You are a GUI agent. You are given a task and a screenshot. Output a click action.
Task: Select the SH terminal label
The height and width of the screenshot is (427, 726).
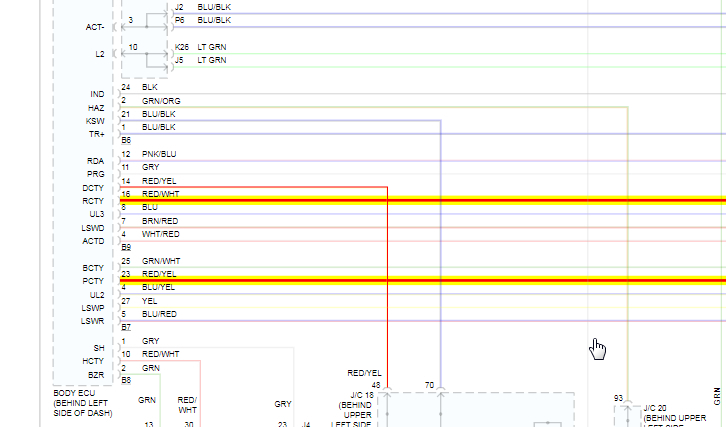[x=99, y=348]
